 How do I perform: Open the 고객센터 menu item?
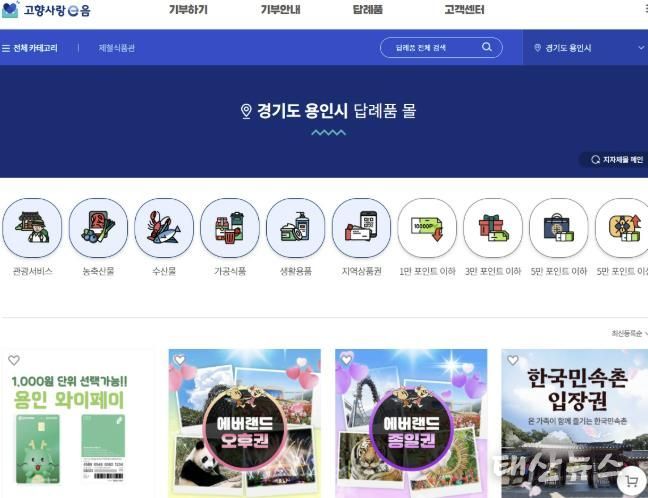tap(464, 10)
